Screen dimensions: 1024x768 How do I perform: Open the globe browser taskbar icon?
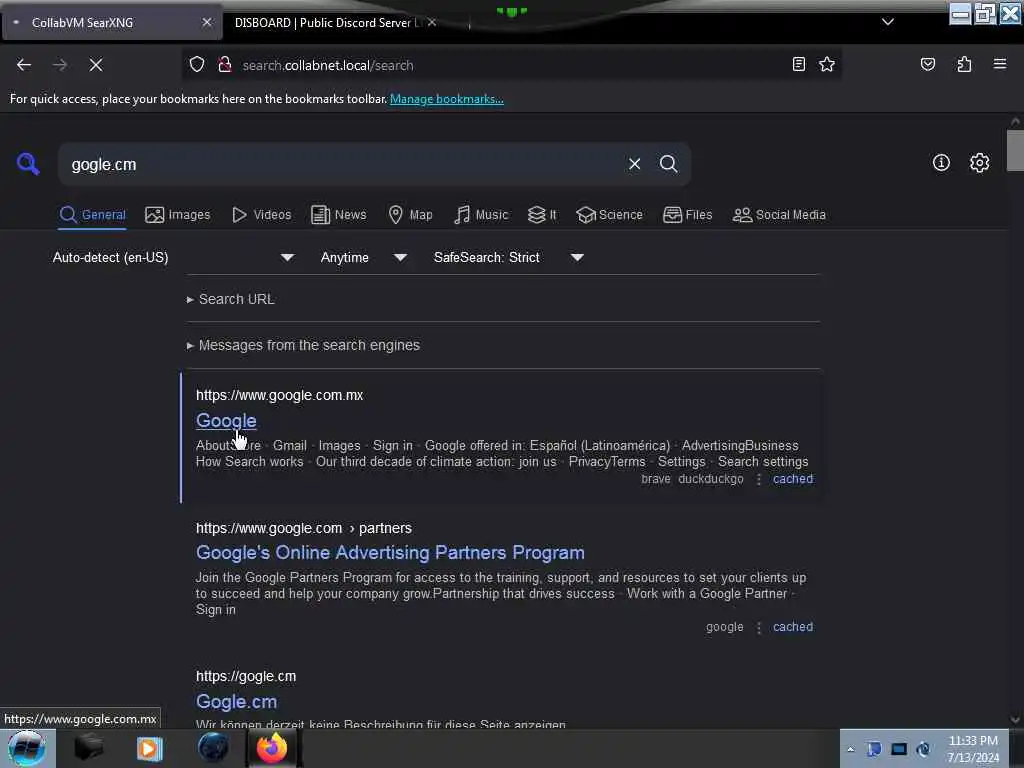(213, 748)
